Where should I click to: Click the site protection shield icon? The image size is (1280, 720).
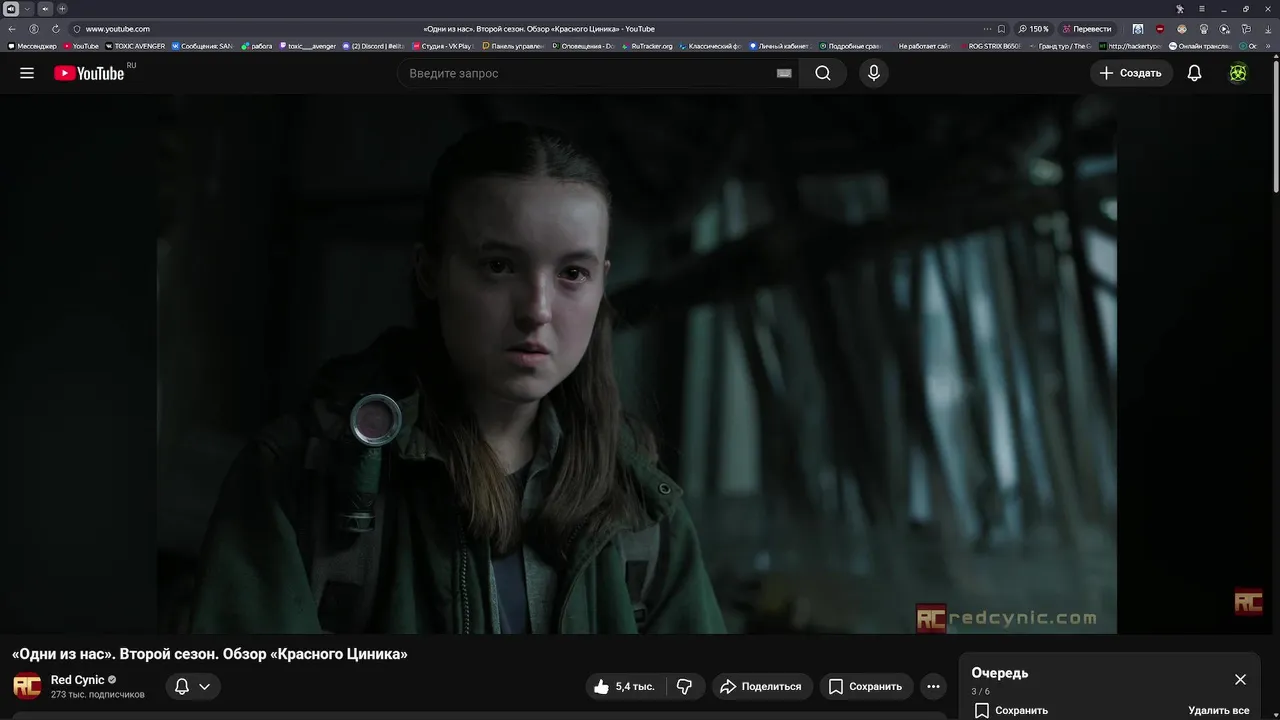pos(77,29)
